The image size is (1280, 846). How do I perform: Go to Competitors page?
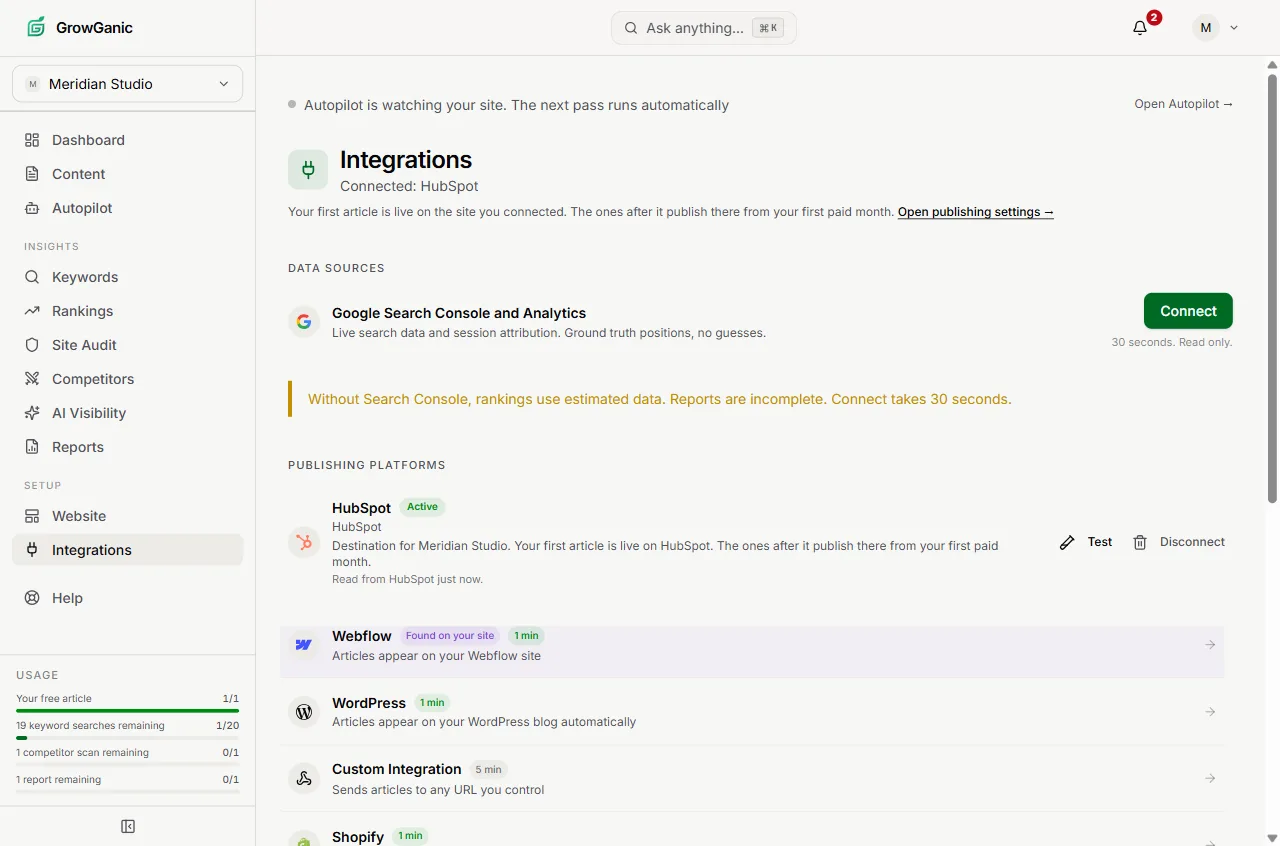coord(127,379)
